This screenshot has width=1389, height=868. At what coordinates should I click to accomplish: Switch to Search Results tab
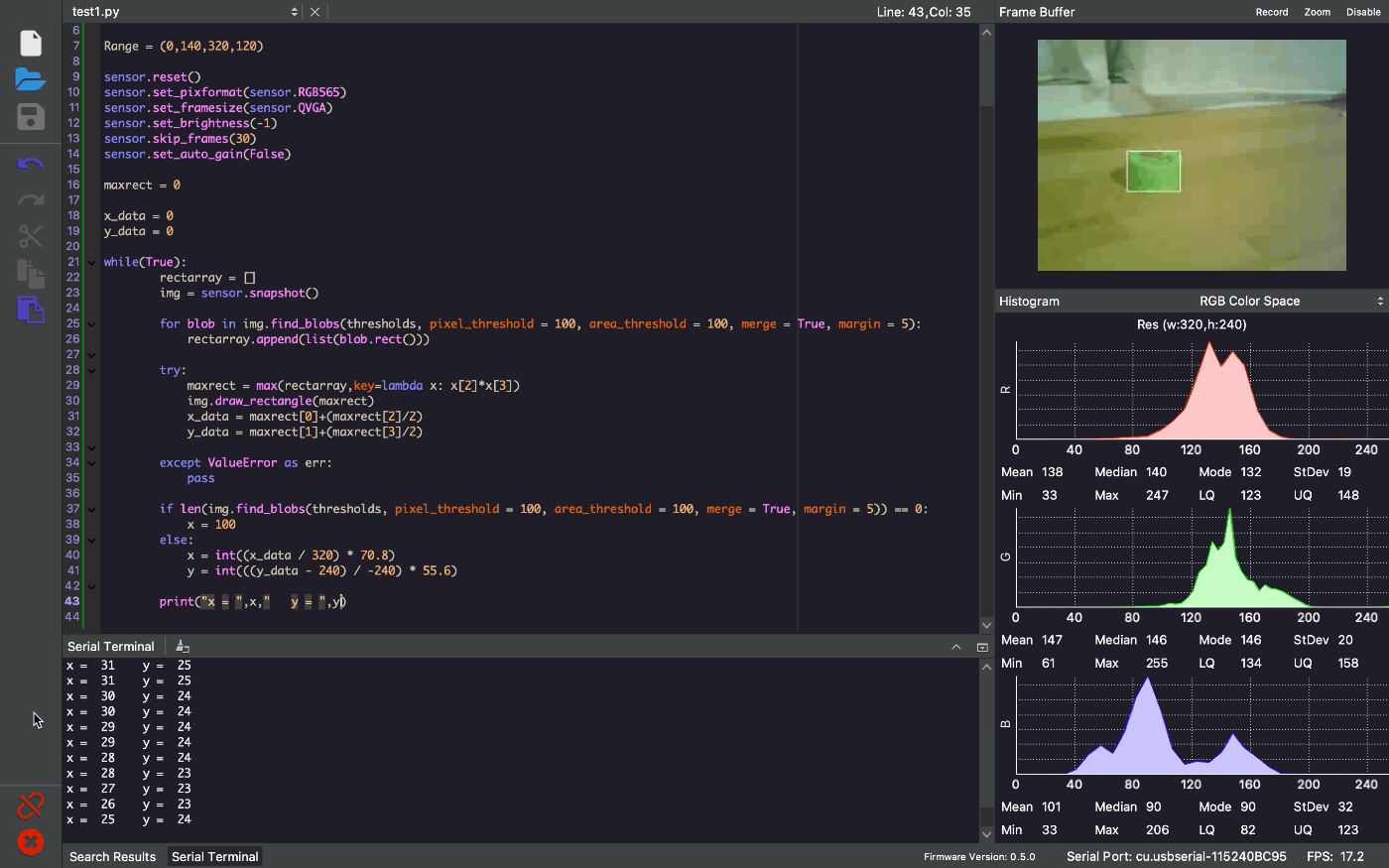point(113,857)
